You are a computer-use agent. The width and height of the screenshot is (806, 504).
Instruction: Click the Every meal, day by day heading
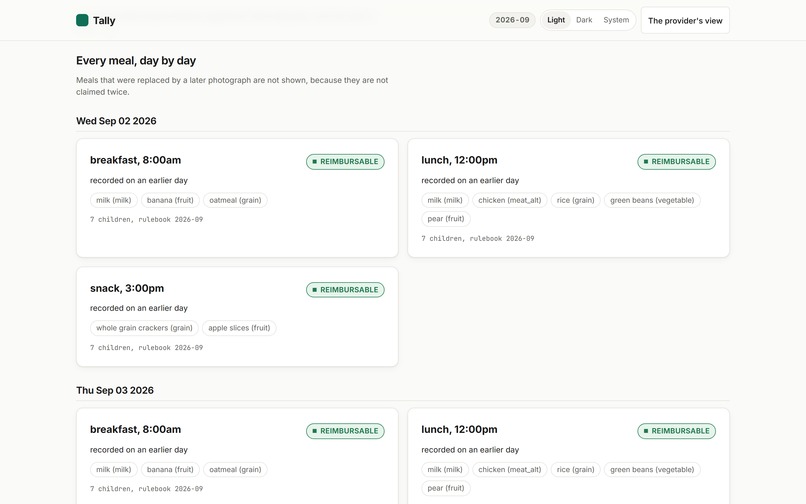click(x=136, y=61)
